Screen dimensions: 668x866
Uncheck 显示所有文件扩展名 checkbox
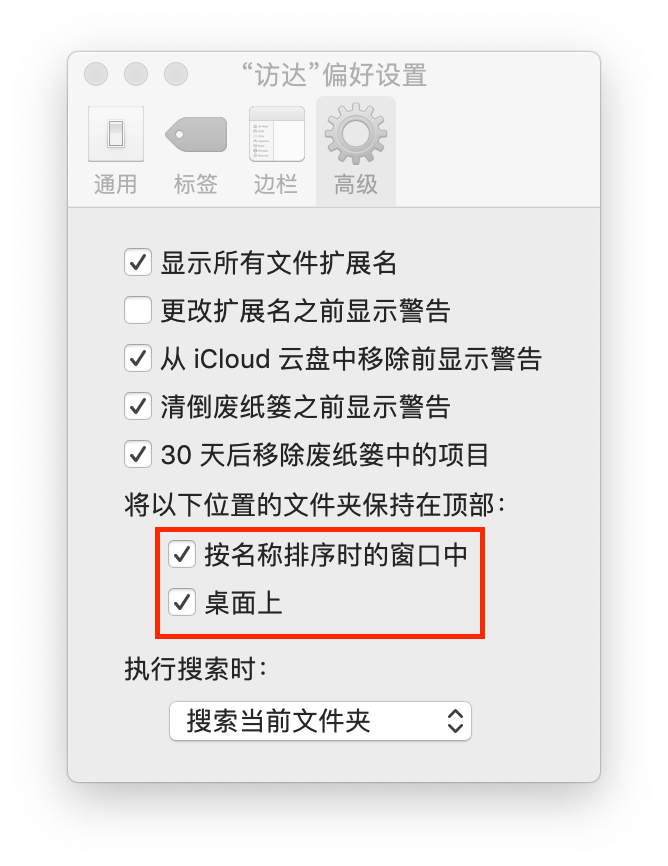pyautogui.click(x=138, y=262)
